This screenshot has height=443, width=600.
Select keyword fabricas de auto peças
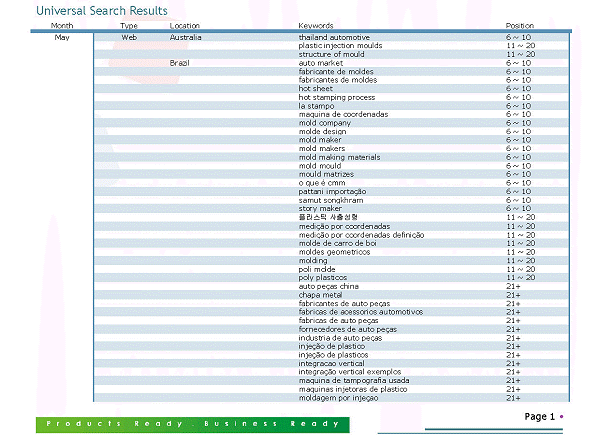coord(338,321)
